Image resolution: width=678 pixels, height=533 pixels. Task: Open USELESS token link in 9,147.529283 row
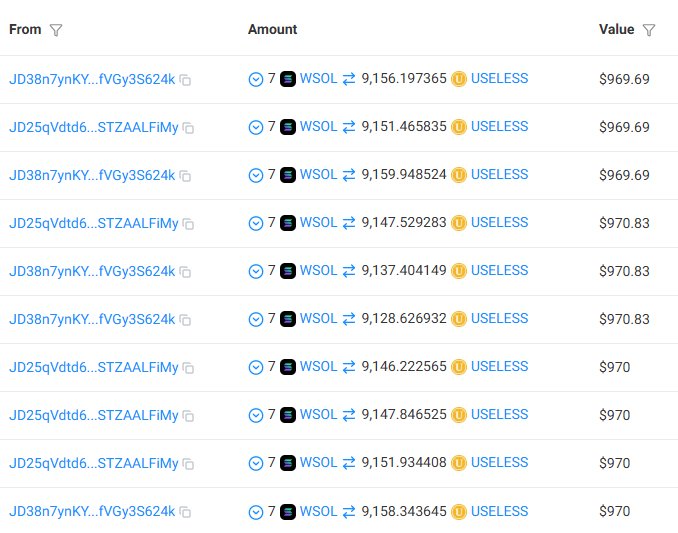(x=499, y=223)
